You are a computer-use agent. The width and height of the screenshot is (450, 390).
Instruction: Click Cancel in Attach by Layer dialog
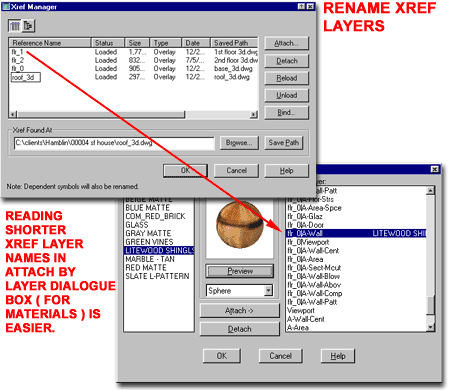(x=280, y=356)
